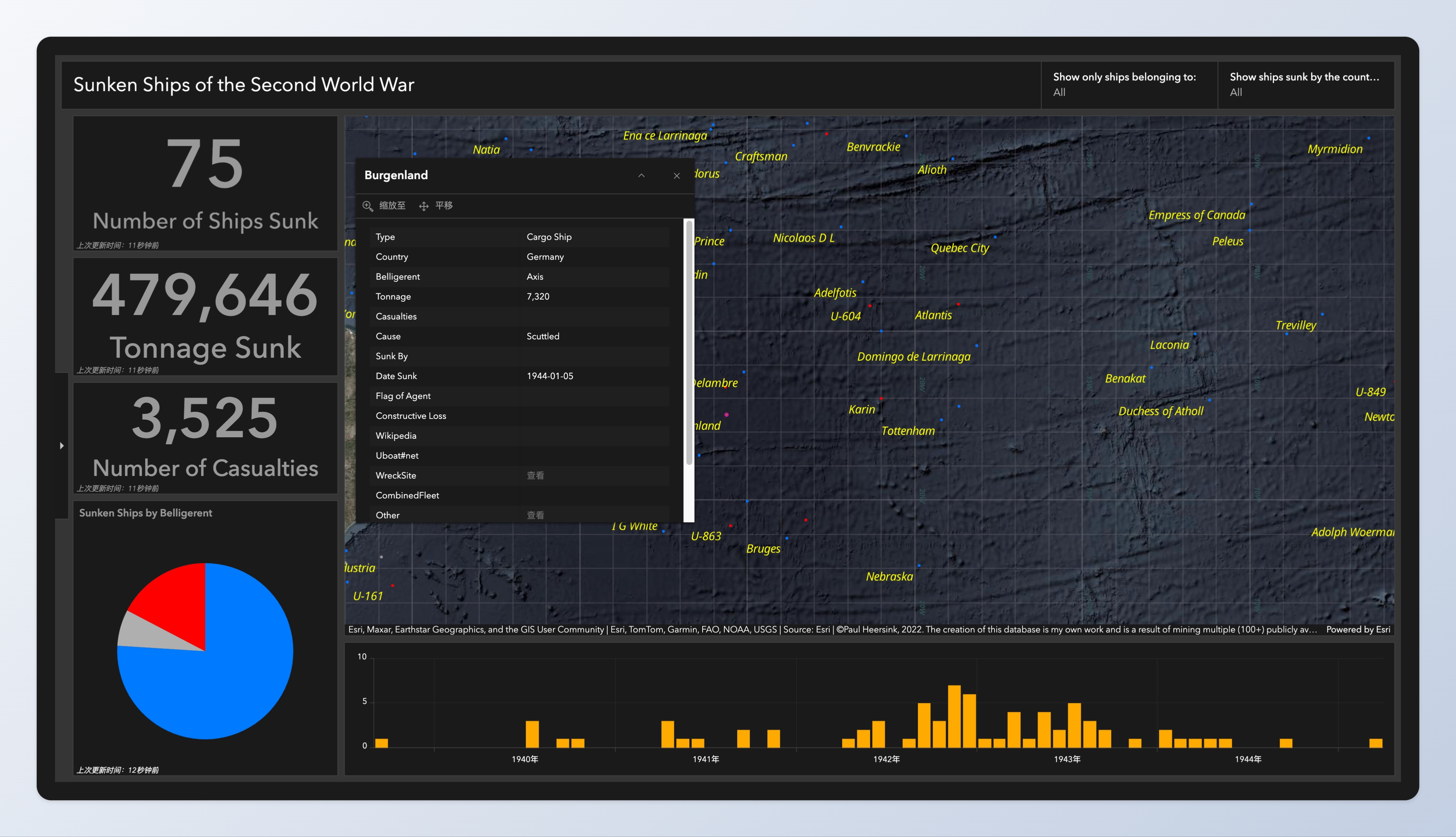Click the Craftsman ship label
The height and width of the screenshot is (837, 1456).
click(x=761, y=156)
